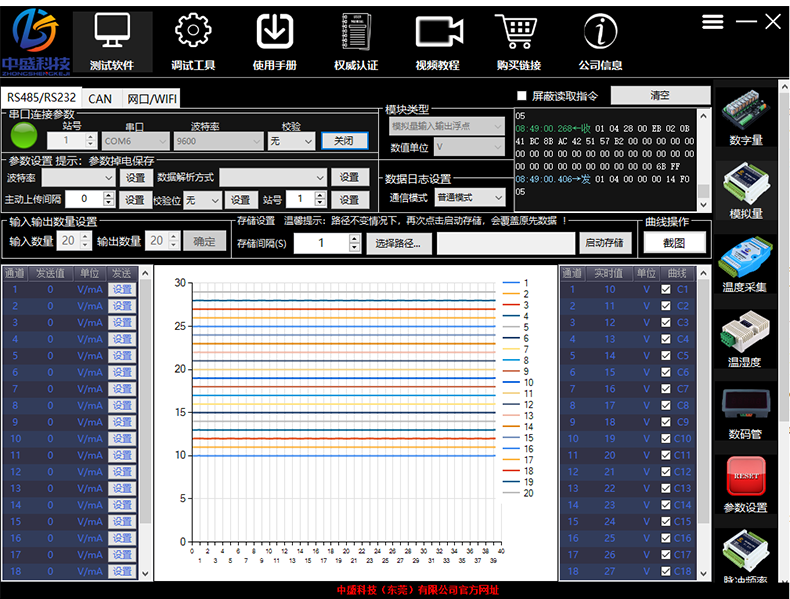Open the 调试工具 gear icon
The width and height of the screenshot is (790, 599).
[193, 32]
